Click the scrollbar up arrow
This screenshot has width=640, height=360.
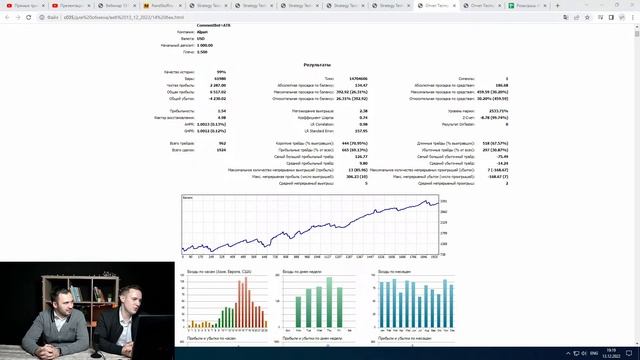pos(637,27)
